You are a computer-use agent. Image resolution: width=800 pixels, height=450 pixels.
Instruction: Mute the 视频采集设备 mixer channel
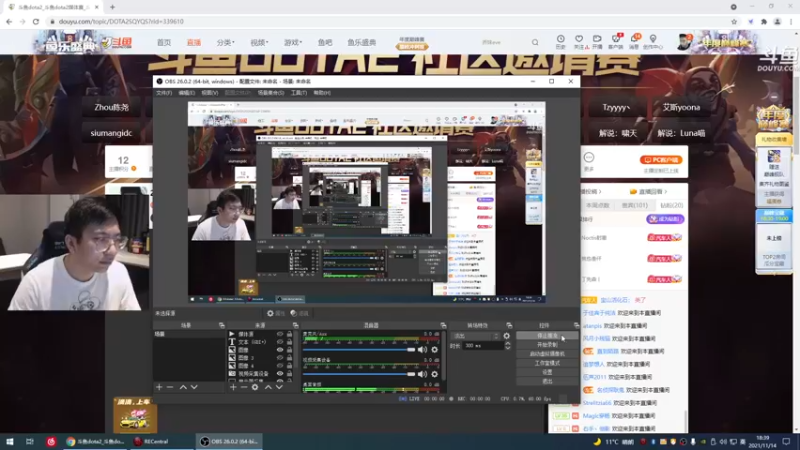(x=422, y=374)
